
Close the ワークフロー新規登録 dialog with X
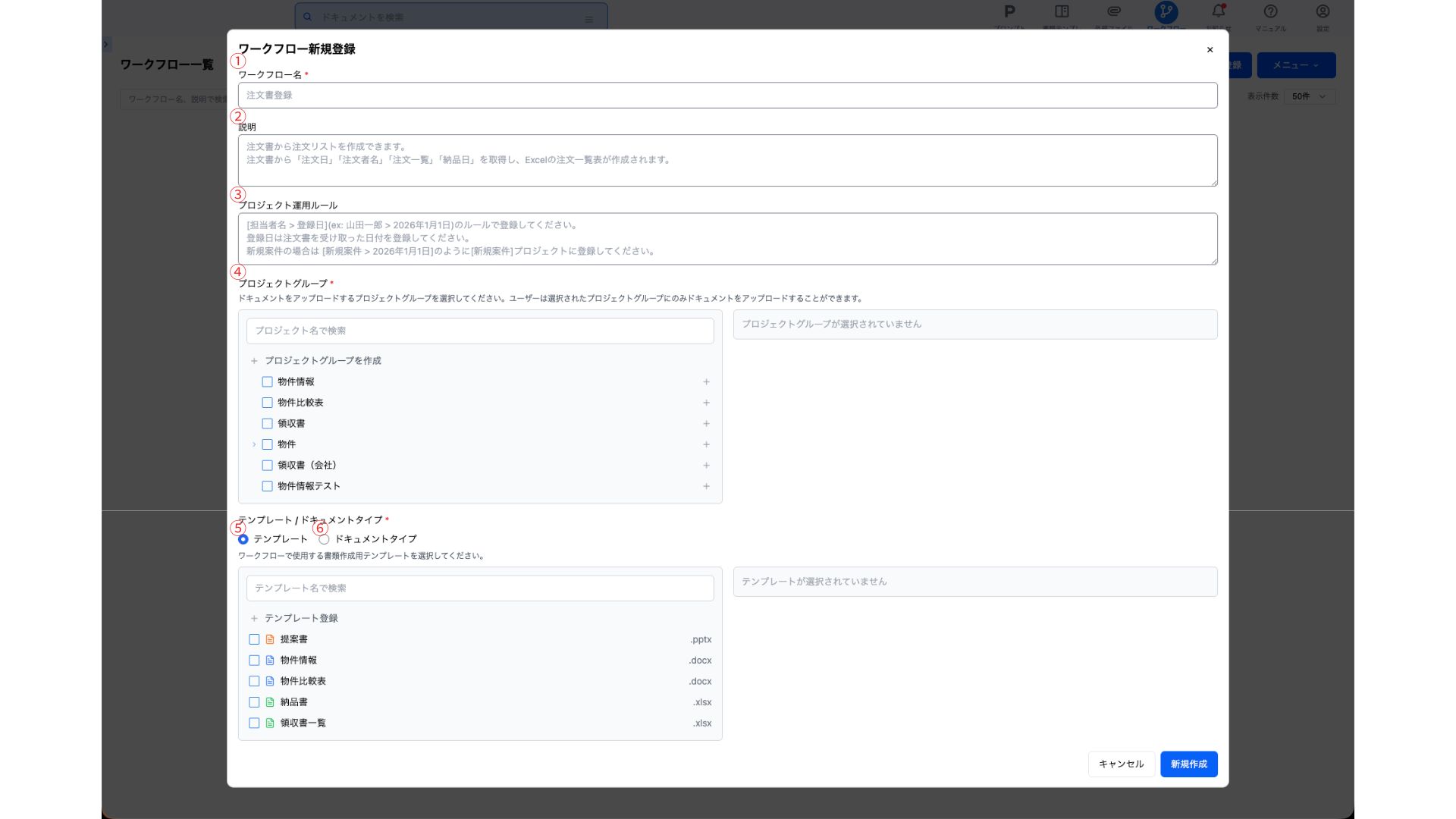1210,50
